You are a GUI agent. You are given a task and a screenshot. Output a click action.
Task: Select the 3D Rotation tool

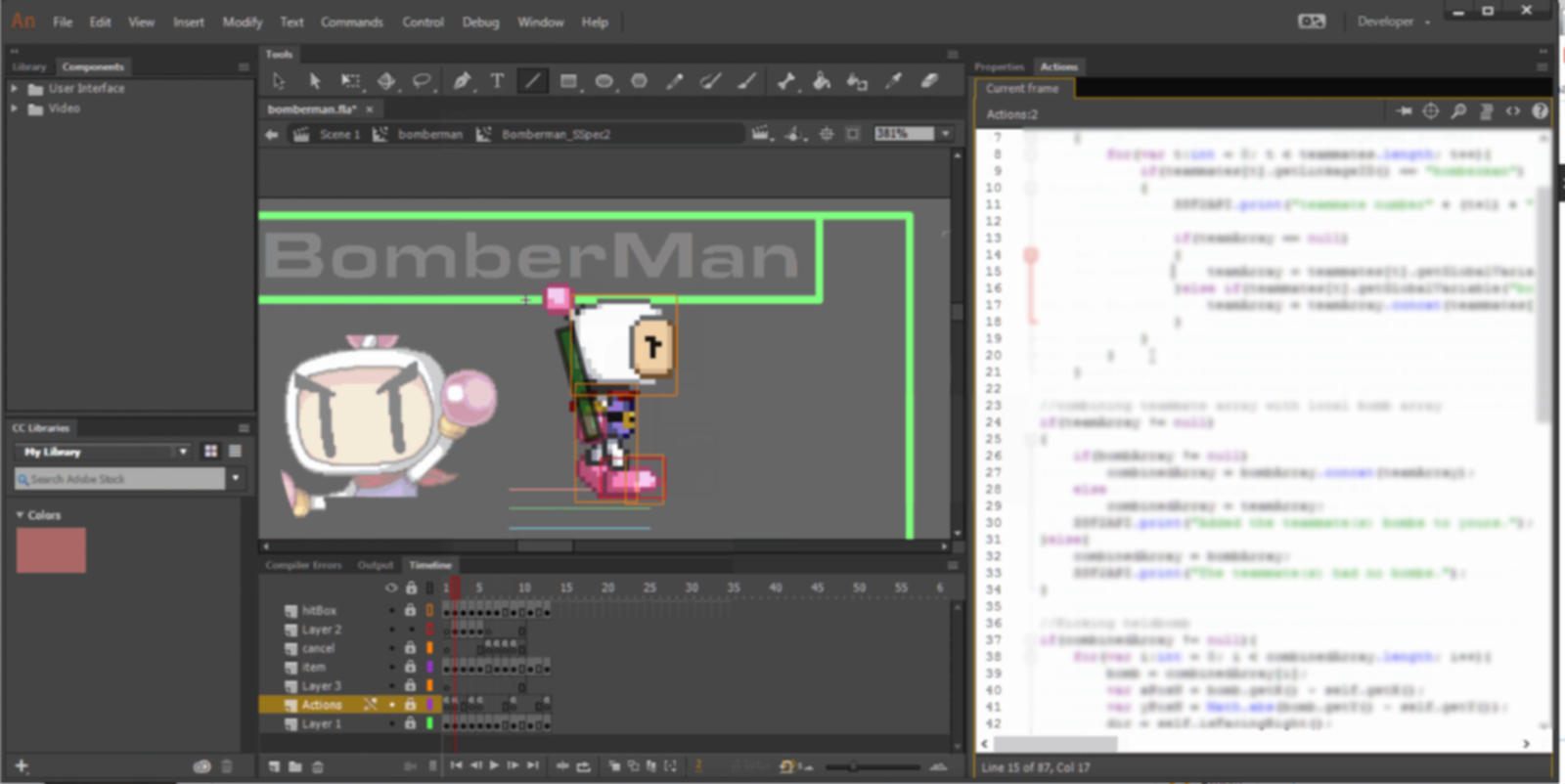386,81
